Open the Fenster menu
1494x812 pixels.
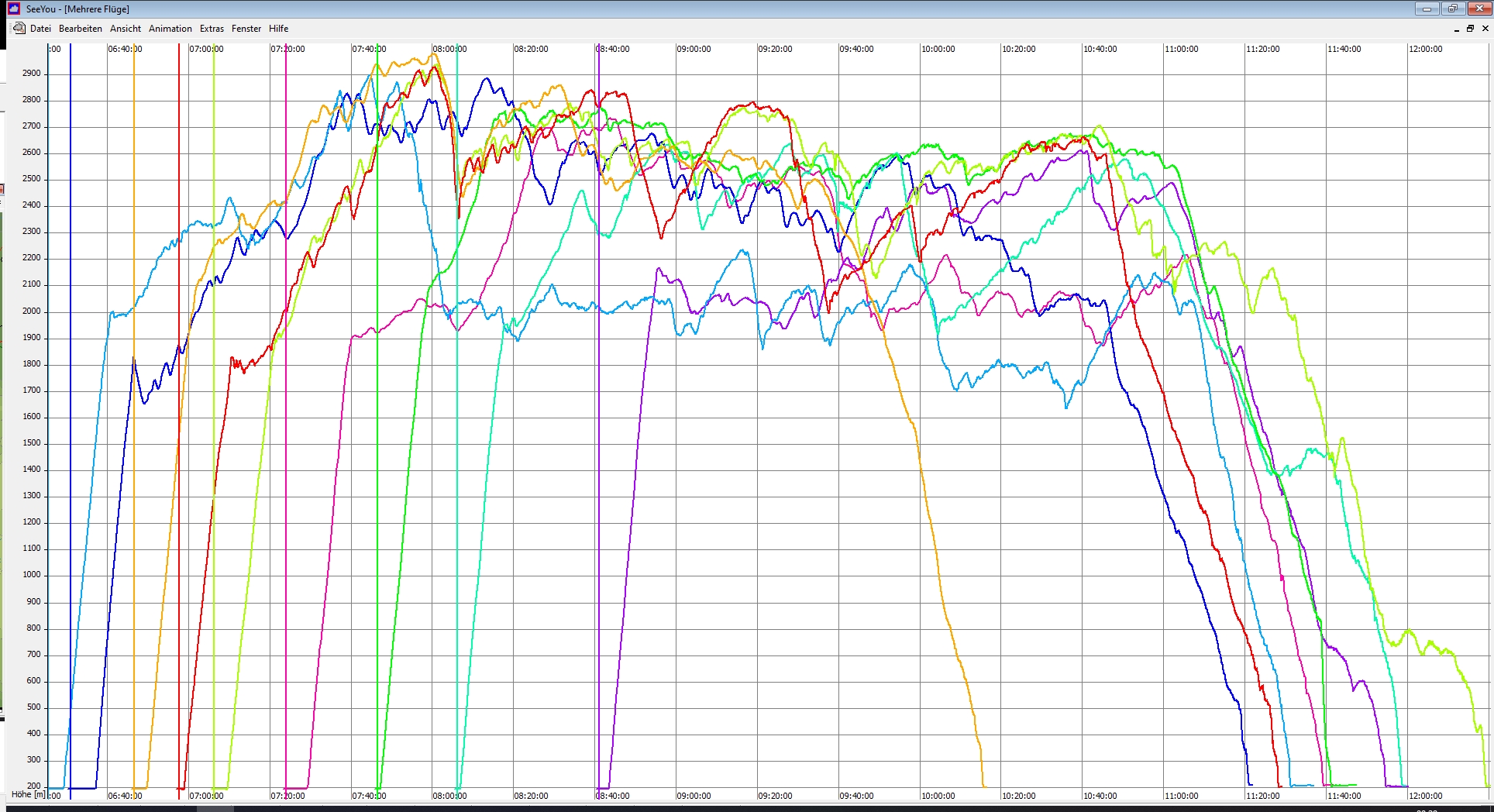(x=246, y=29)
